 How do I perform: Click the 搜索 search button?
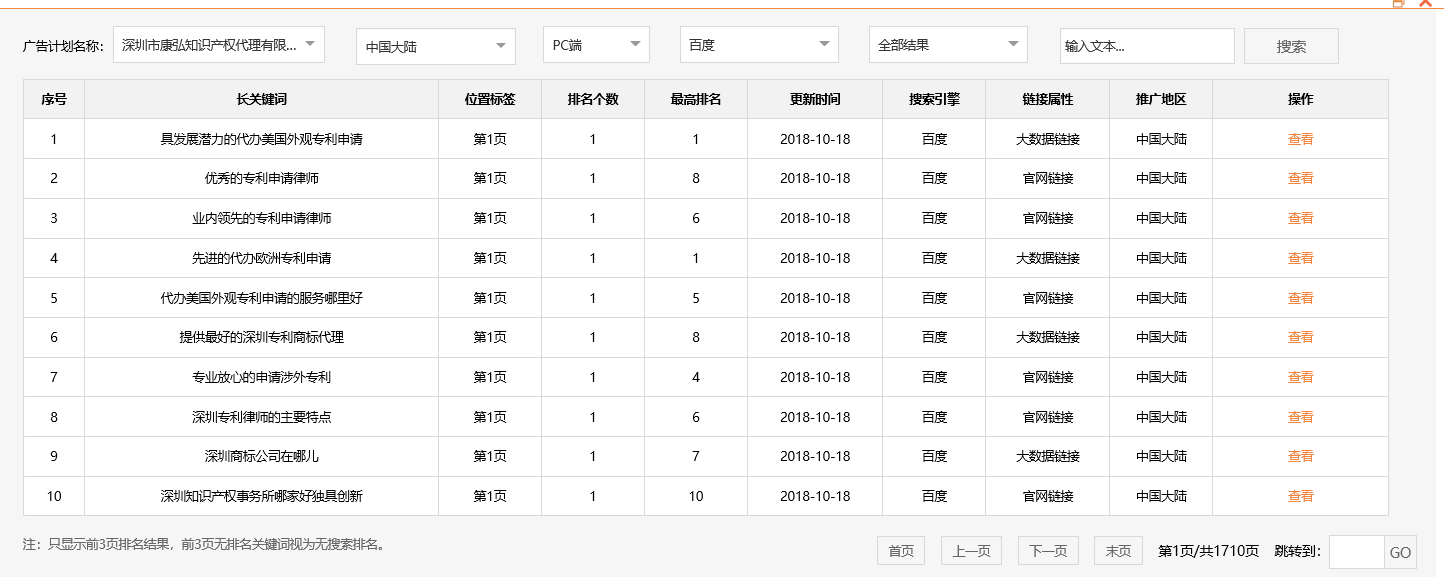[x=1289, y=45]
